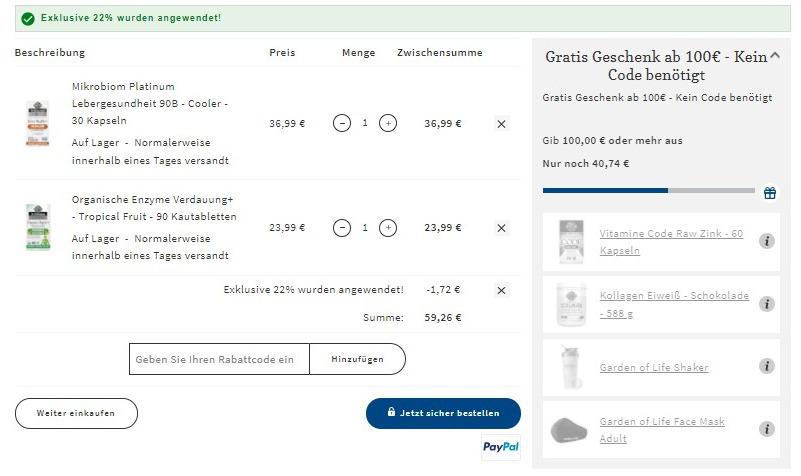Screen dimensions: 801x476
Task: Open Garden of Life Face Mask Adult link
Action: (662, 430)
